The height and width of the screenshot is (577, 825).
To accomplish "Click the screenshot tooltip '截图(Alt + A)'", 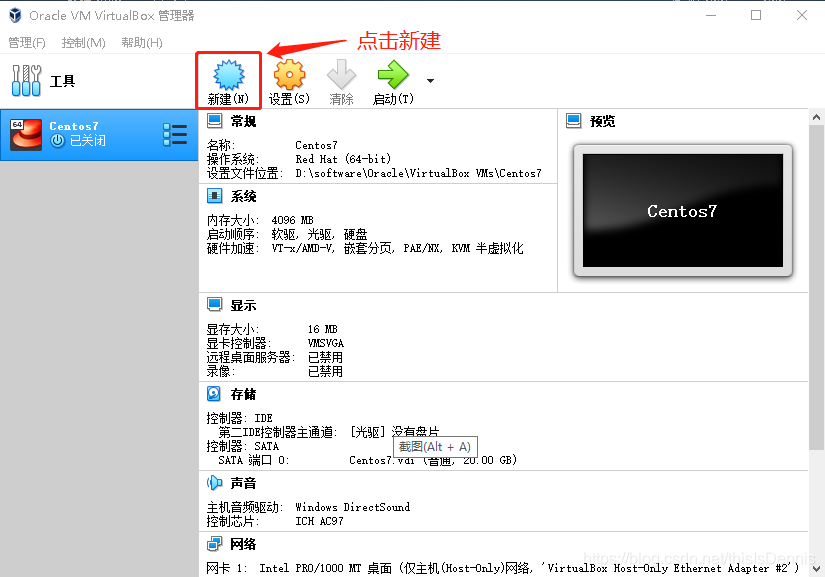I will click(x=435, y=447).
